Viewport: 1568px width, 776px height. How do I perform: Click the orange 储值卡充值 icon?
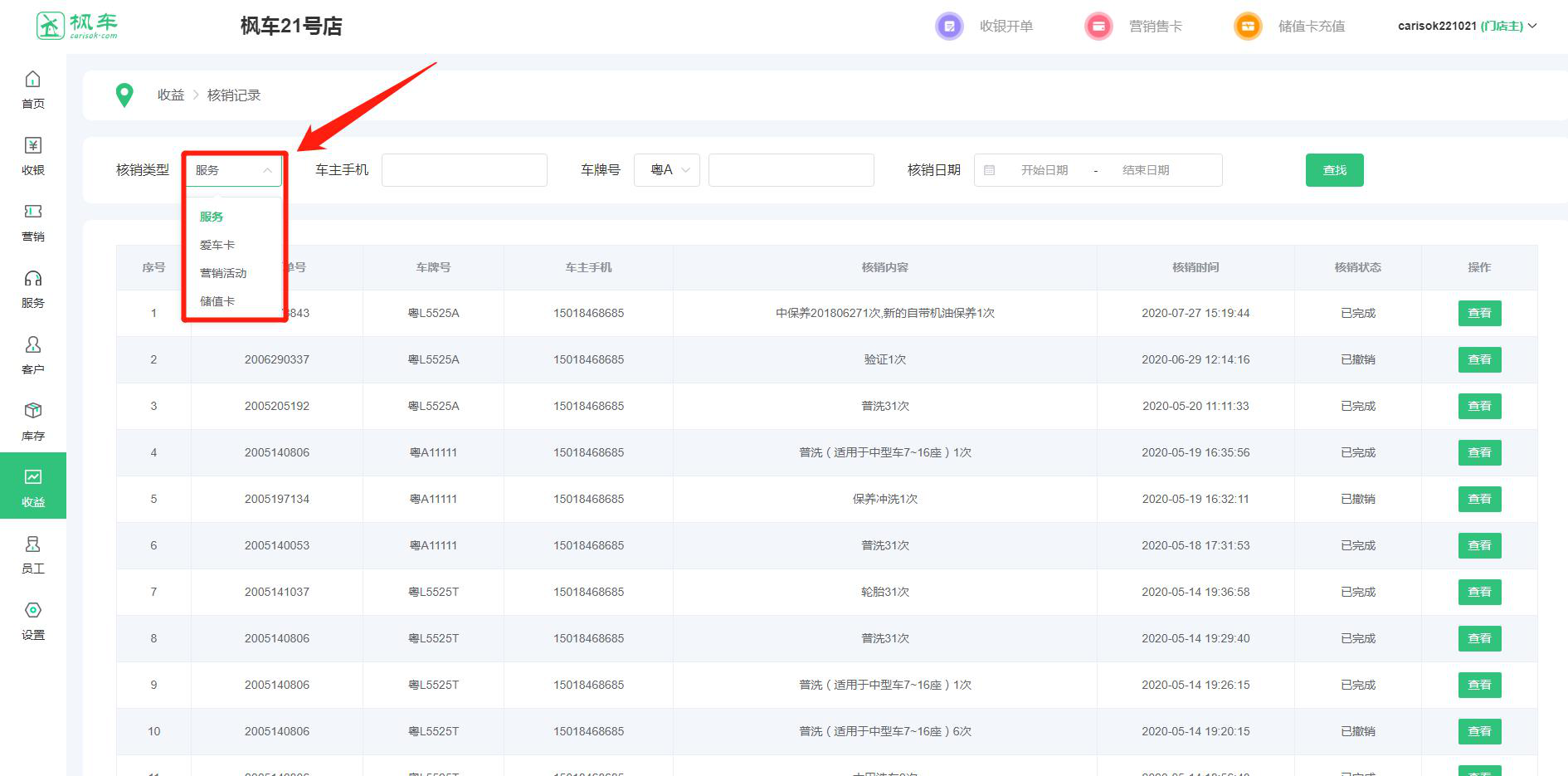coord(1248,27)
